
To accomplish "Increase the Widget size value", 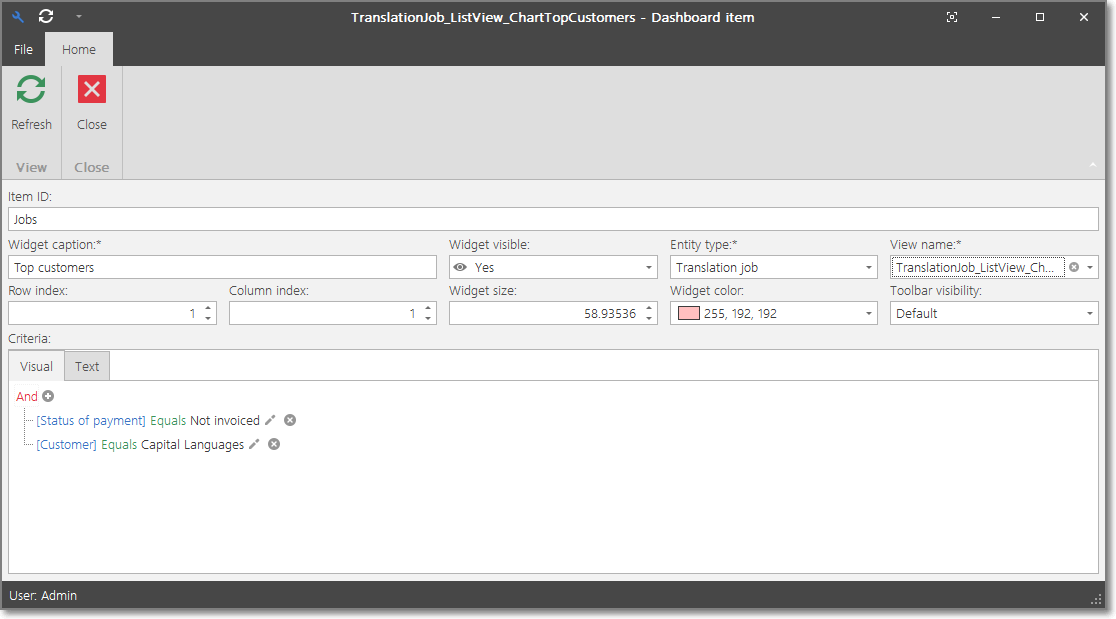I will click(649, 309).
